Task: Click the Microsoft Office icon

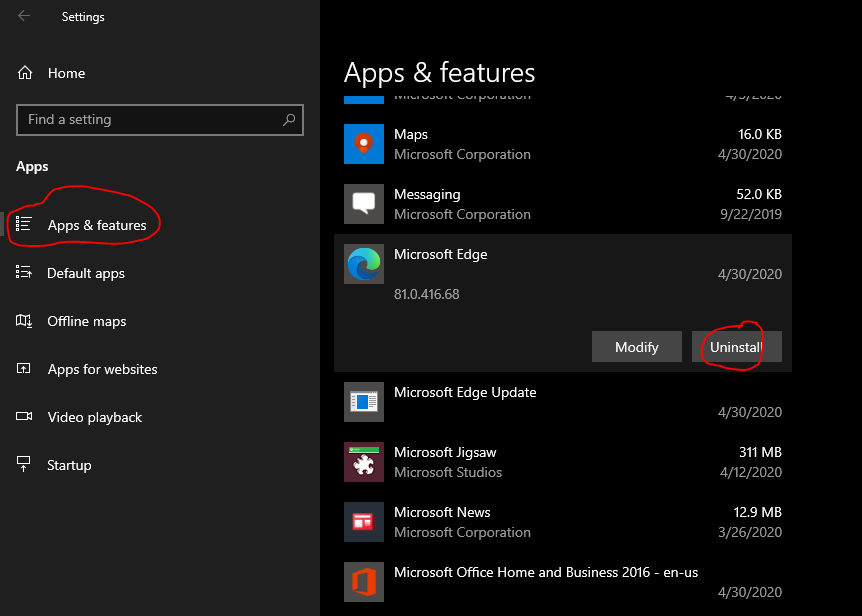Action: pos(363,581)
